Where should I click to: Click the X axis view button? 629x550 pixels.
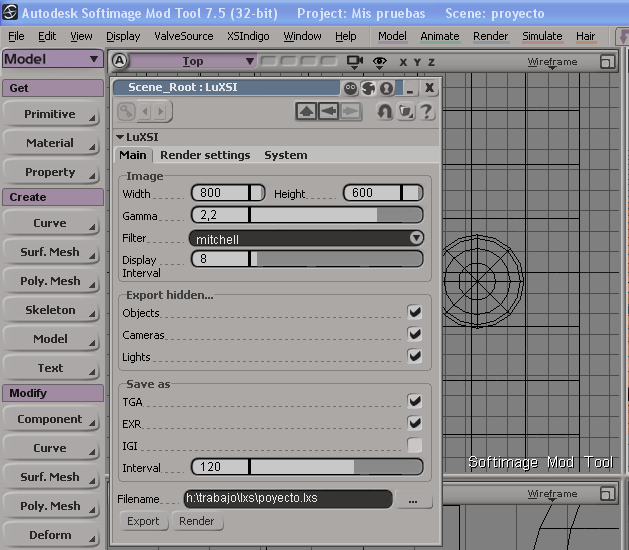pyautogui.click(x=403, y=63)
